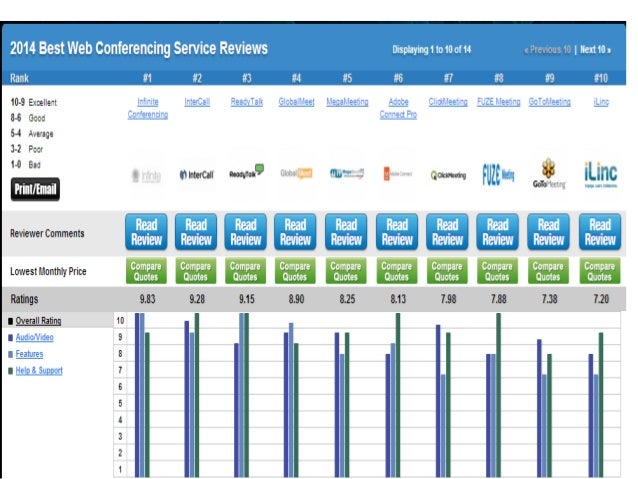Compare Quotes for ClickMeeting
This screenshot has height=479, width=638.
coord(447,271)
